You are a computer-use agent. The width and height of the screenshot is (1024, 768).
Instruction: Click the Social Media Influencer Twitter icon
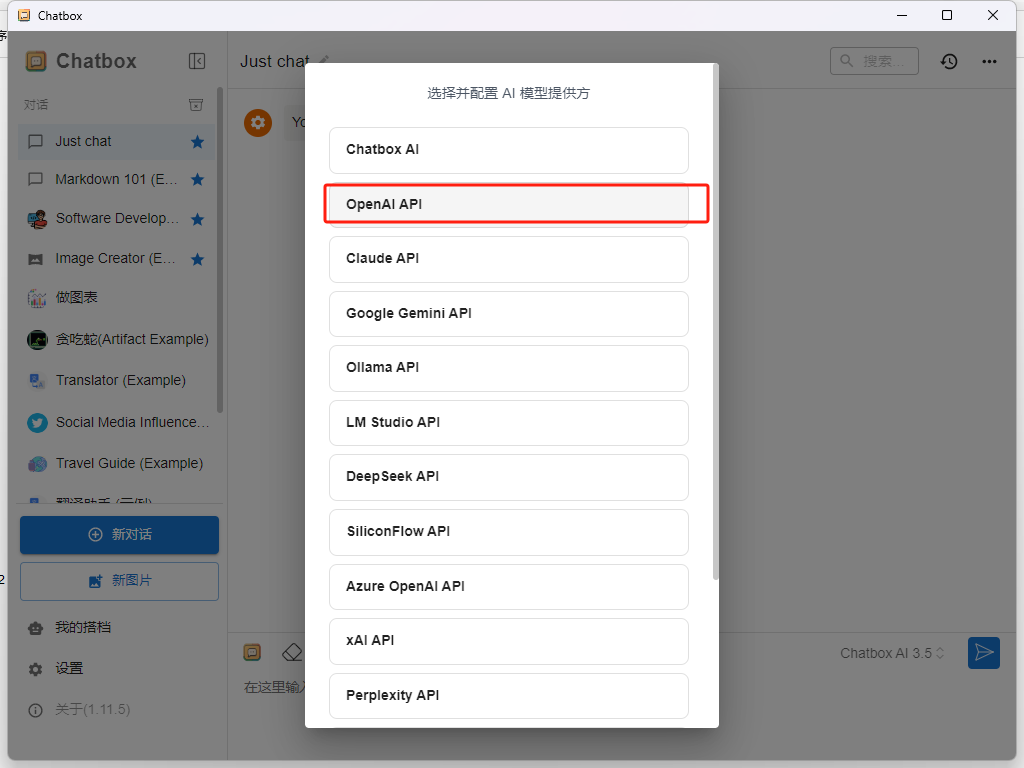37,423
